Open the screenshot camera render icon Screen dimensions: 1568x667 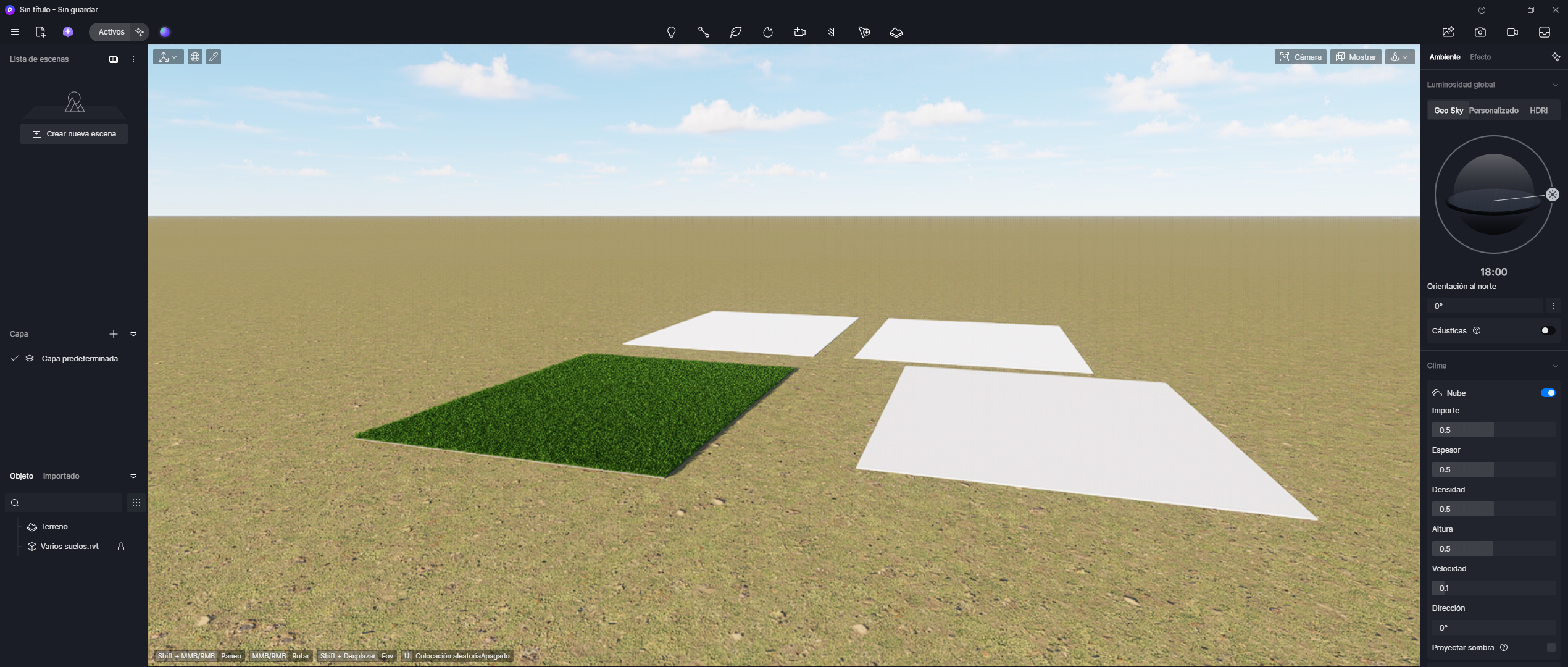1480,32
